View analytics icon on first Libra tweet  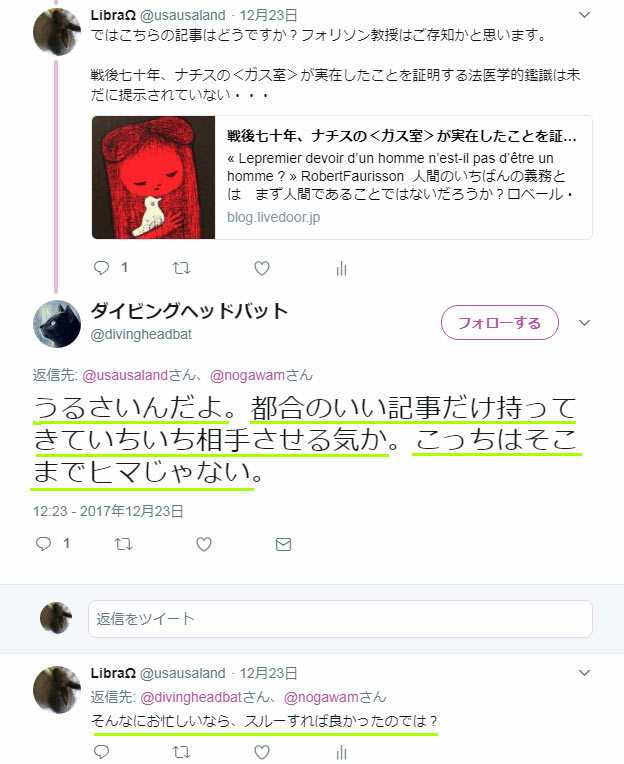click(341, 268)
